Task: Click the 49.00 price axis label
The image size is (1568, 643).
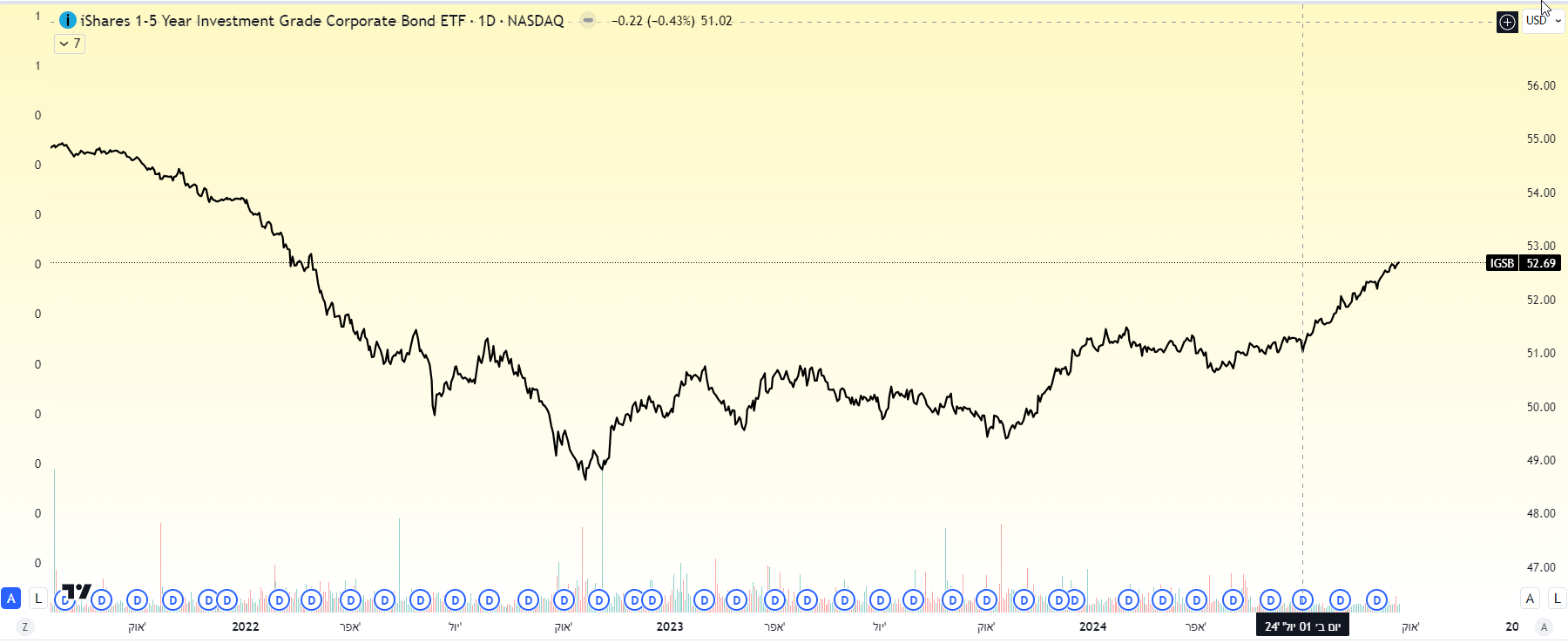Action: pyautogui.click(x=1541, y=460)
